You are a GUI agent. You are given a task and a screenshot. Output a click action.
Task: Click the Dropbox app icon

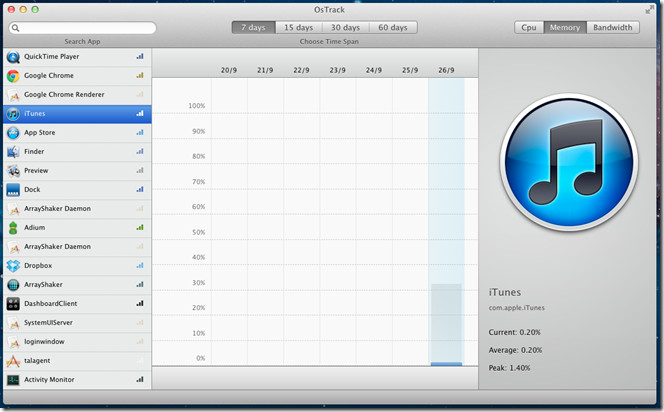(x=13, y=266)
